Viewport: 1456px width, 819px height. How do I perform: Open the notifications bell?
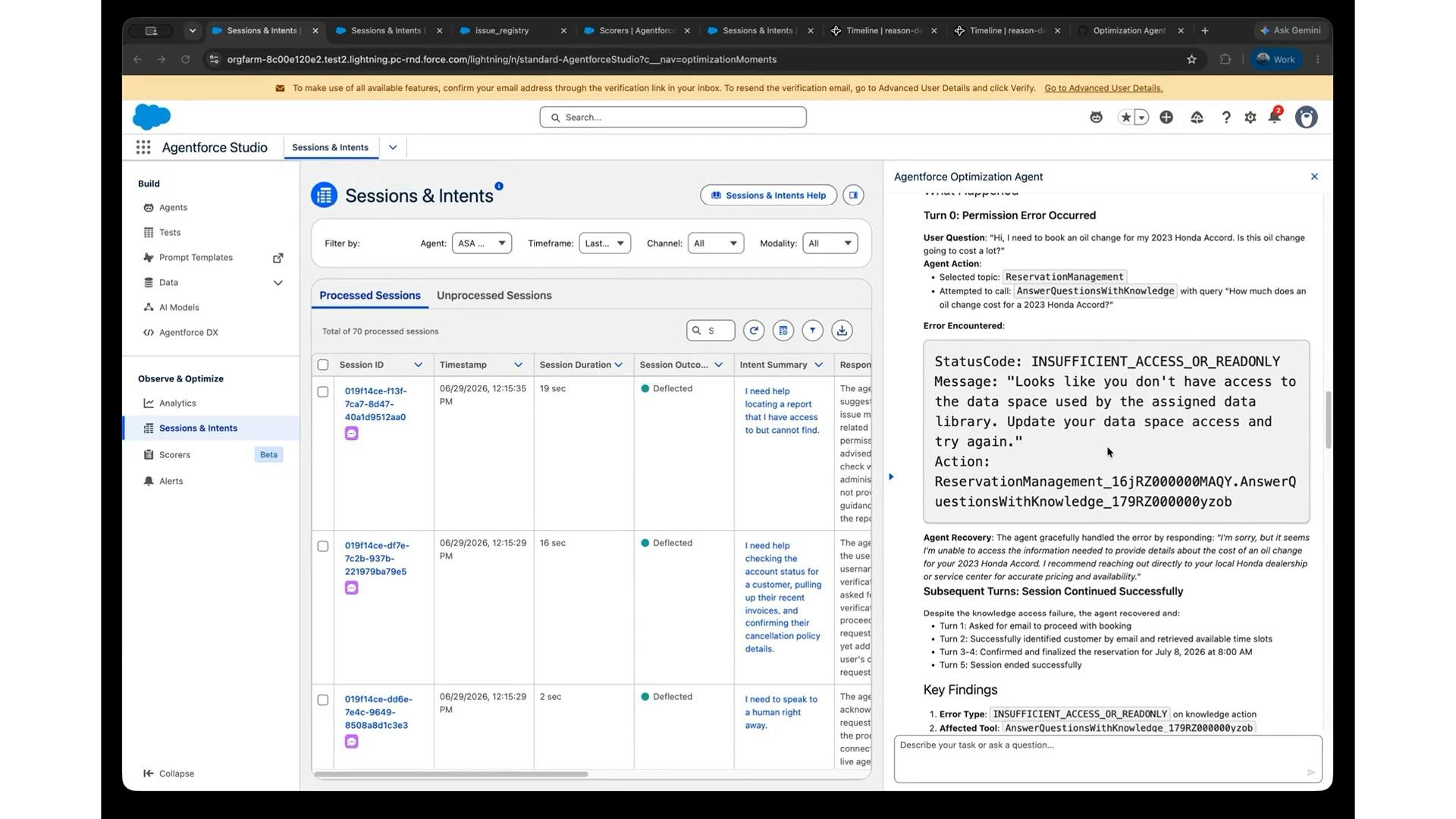(x=1275, y=117)
